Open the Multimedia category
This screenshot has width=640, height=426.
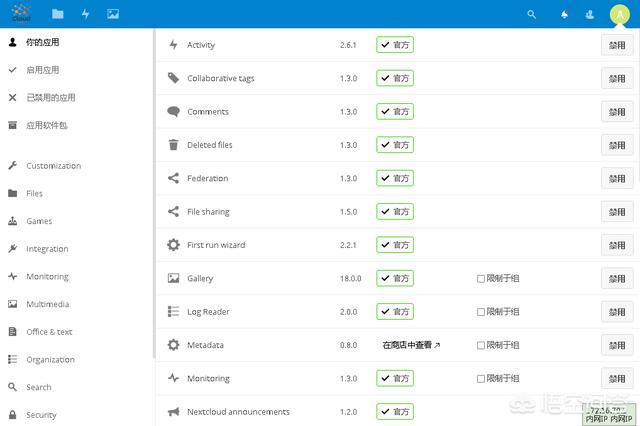48,304
